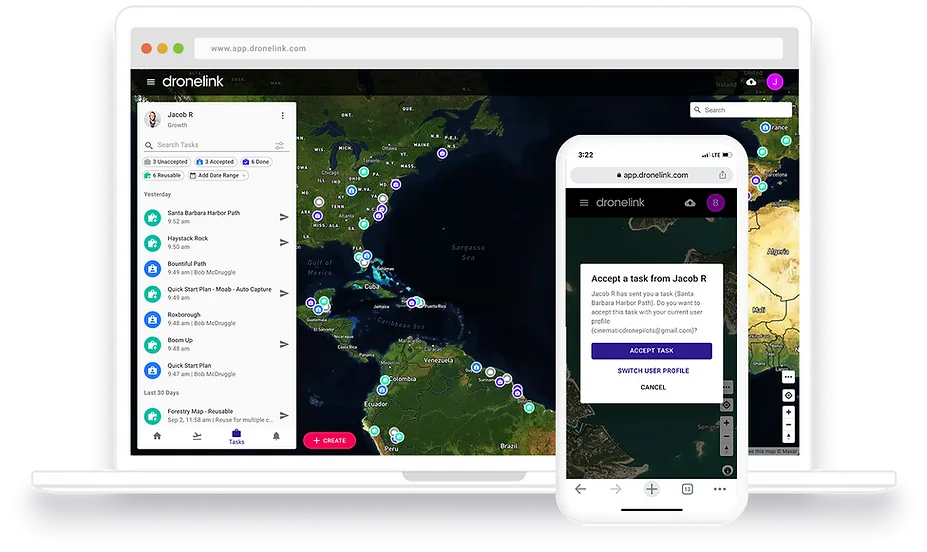Click the phone app cloud sync icon
This screenshot has height=552, width=927.
point(690,203)
